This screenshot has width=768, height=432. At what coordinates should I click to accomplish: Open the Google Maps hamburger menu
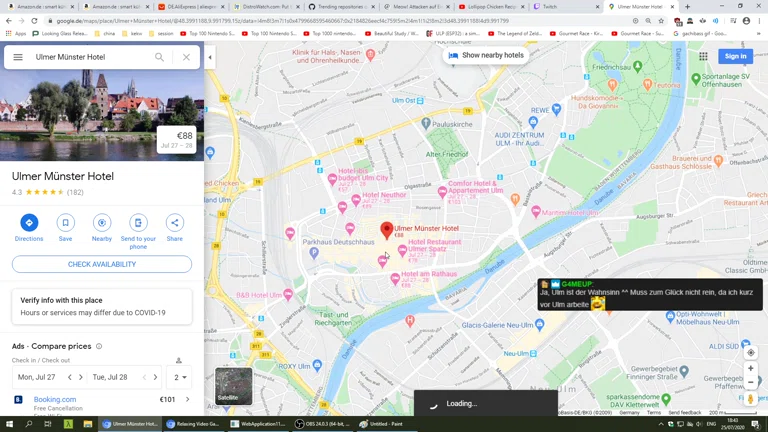(x=18, y=57)
